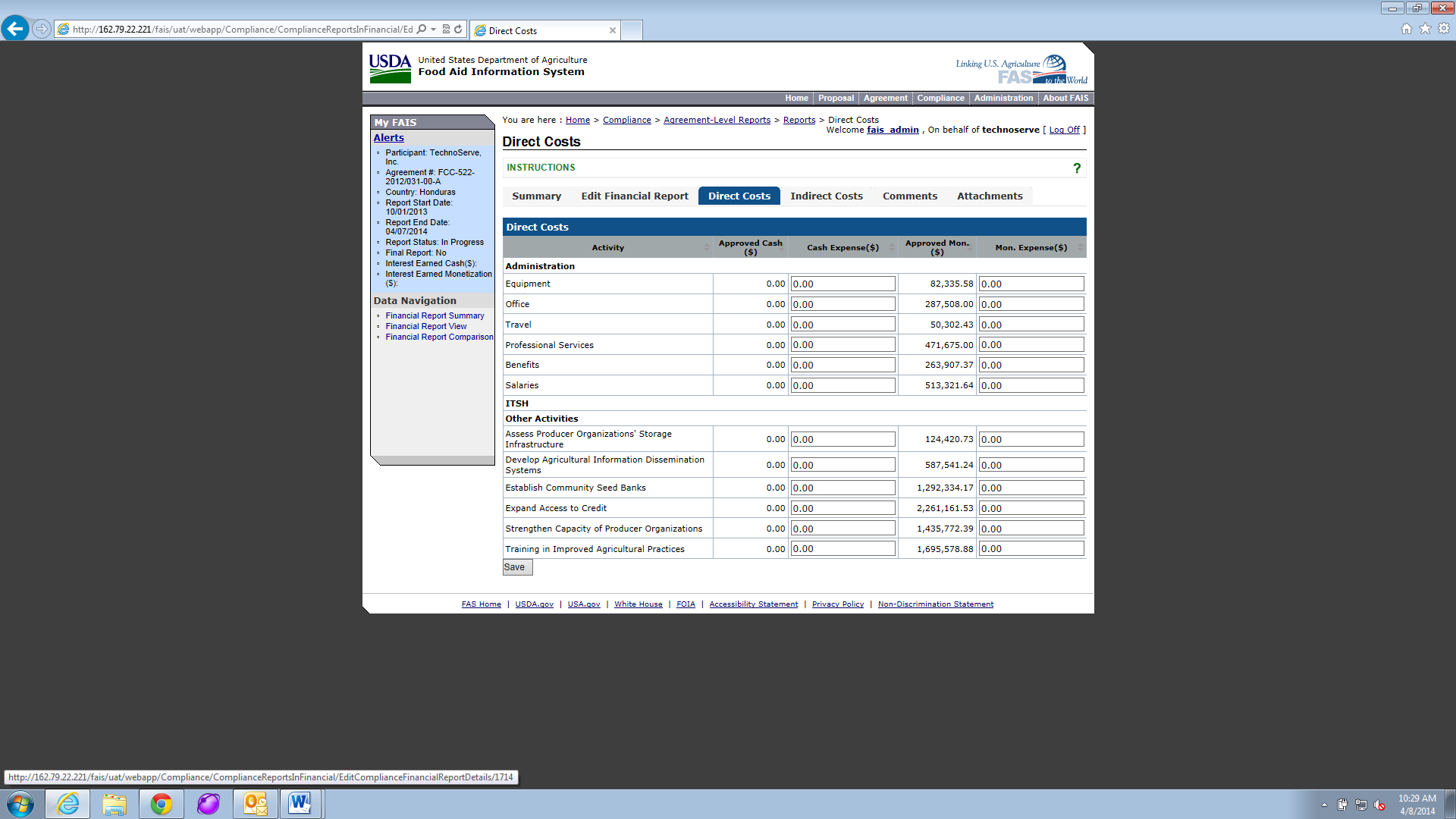Click the Equipment Cash Expense input field
This screenshot has height=819, width=1456.
point(843,284)
